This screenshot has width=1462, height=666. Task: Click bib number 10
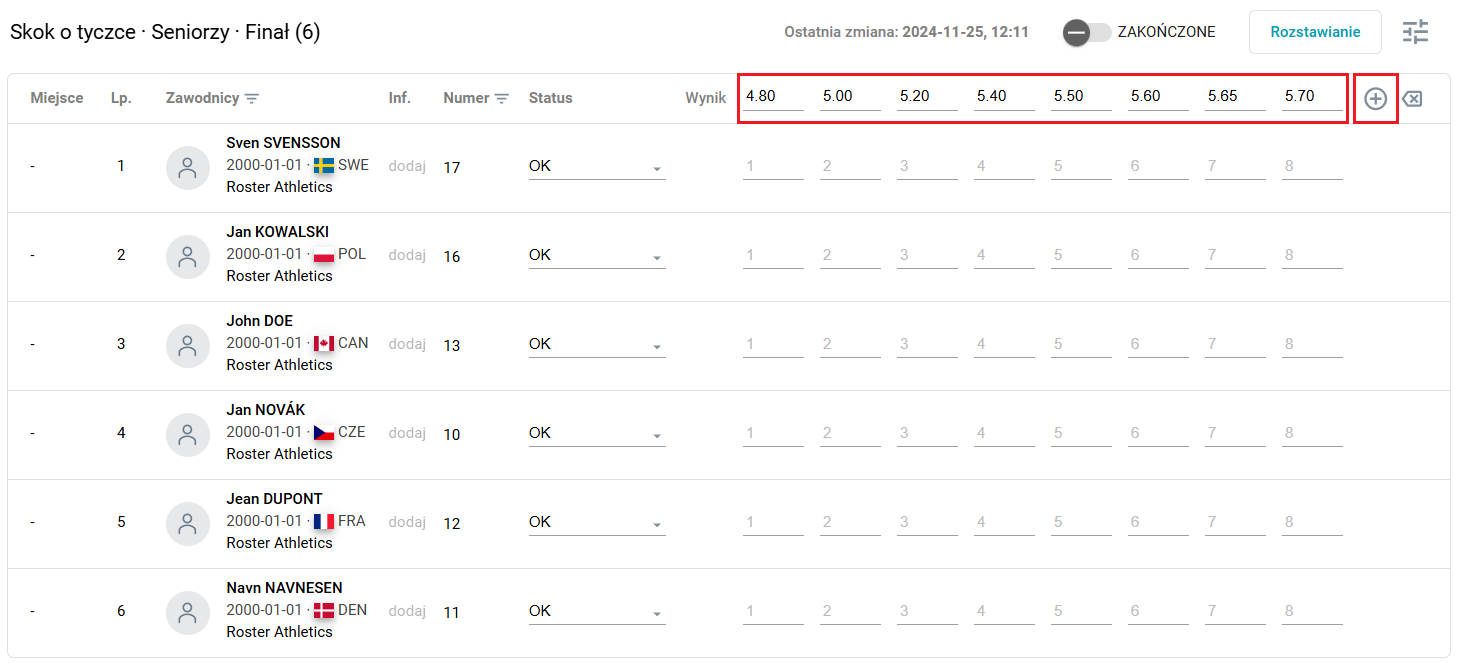tap(452, 434)
